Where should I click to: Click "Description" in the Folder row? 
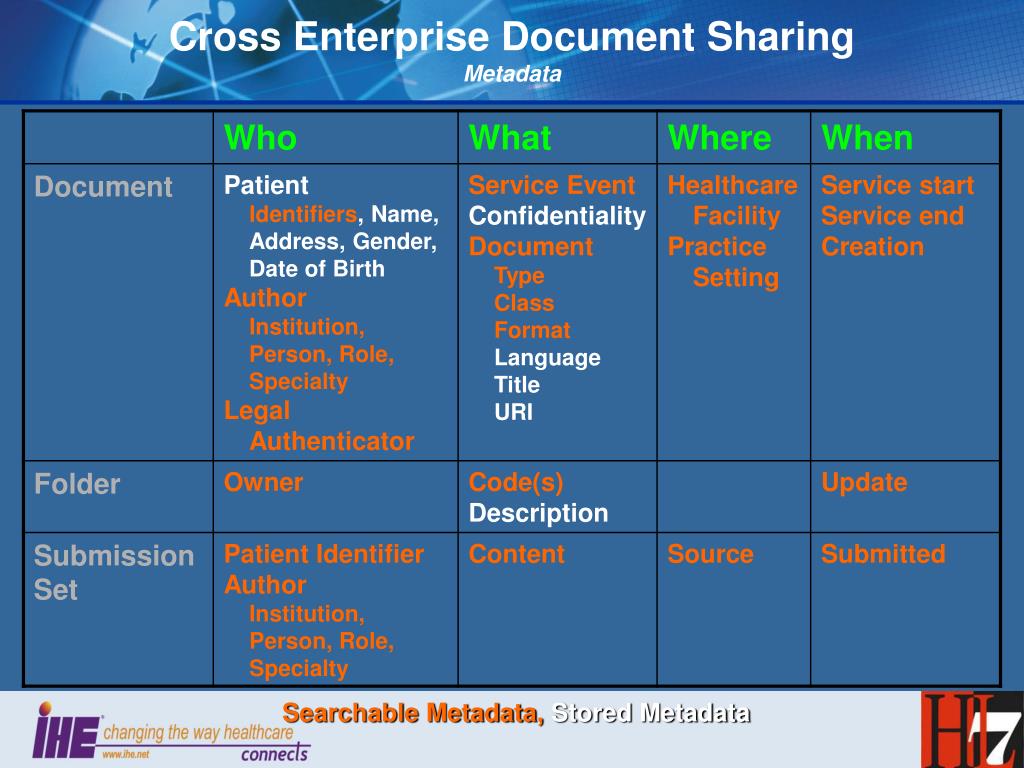point(539,514)
